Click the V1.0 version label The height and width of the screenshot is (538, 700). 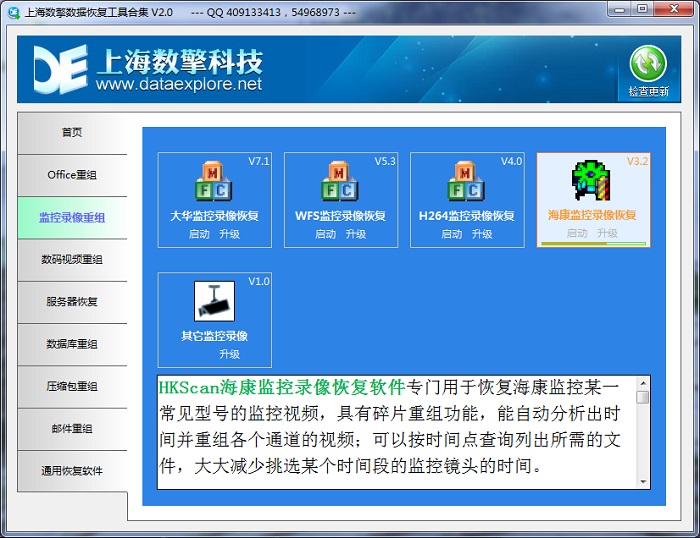click(x=259, y=281)
